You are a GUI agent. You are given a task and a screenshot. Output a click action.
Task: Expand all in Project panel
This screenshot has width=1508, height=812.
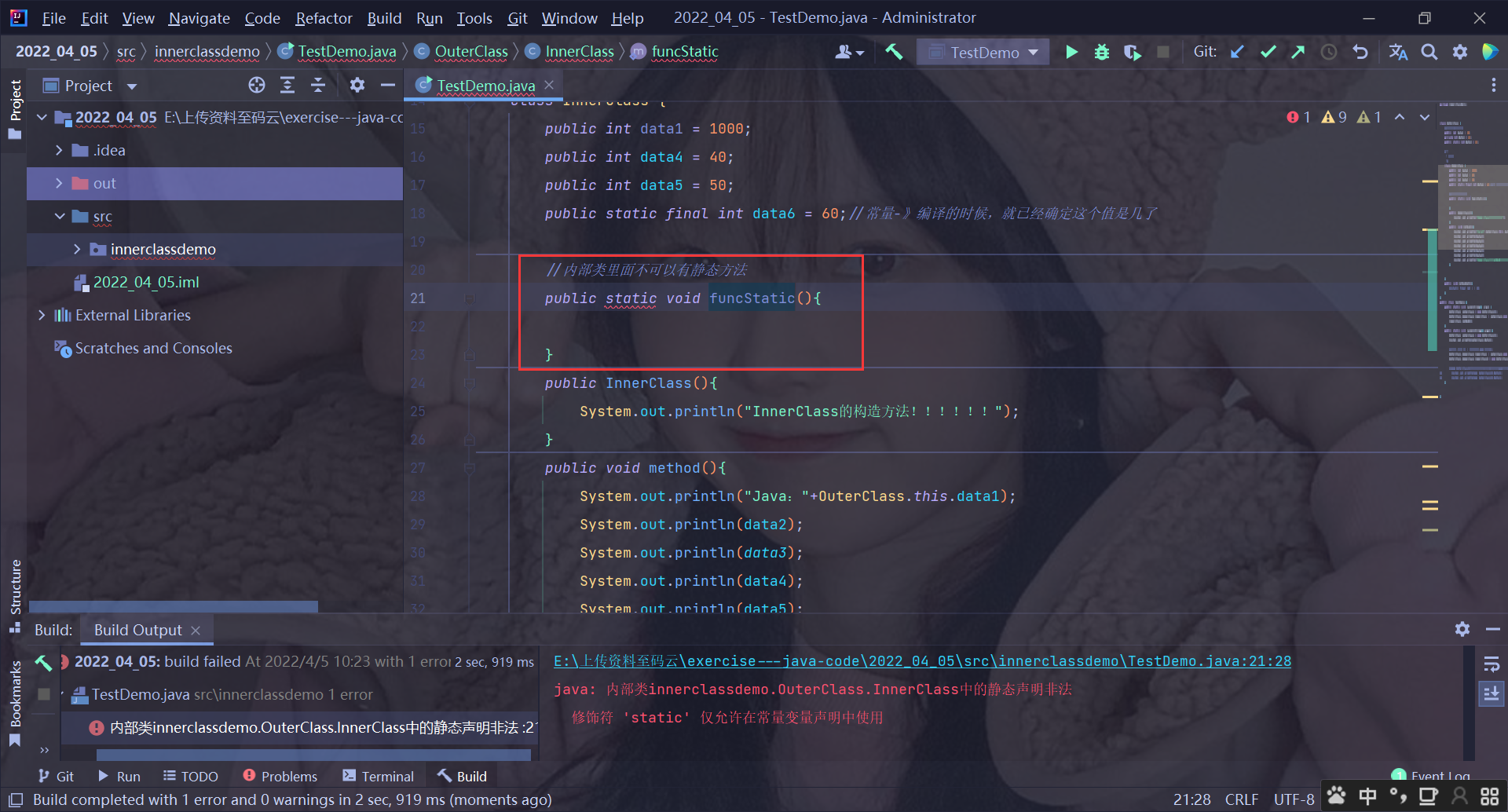coord(287,85)
